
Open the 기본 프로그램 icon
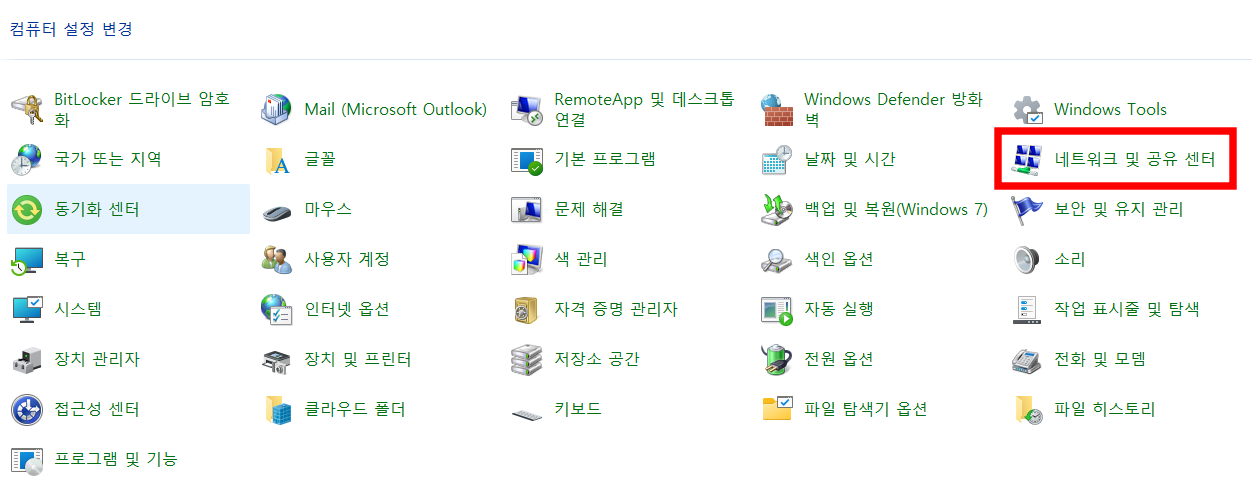[527, 159]
